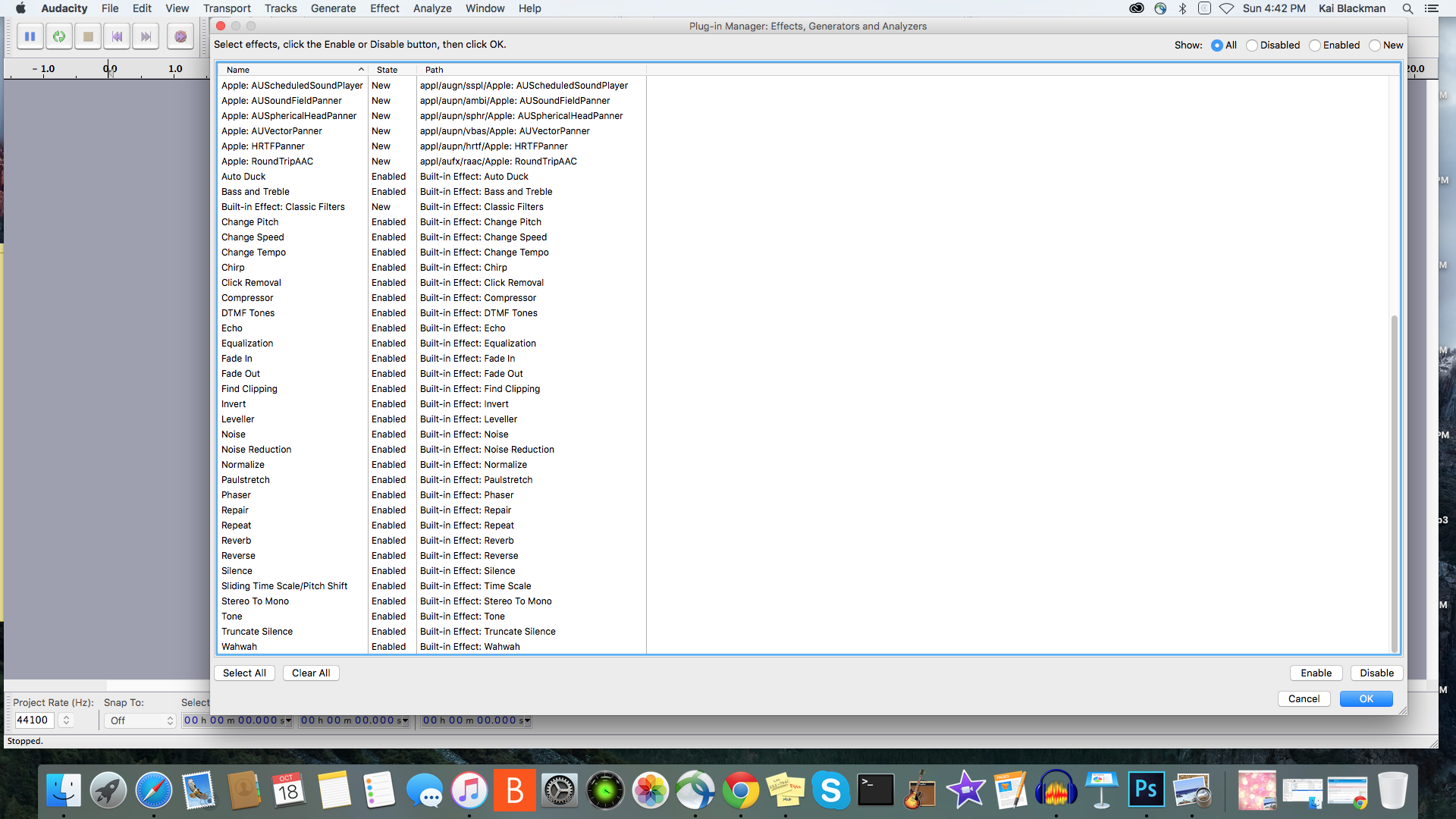Open Notification Center icon in menu bar
Screen dimensions: 1456x819
tap(1432, 8)
